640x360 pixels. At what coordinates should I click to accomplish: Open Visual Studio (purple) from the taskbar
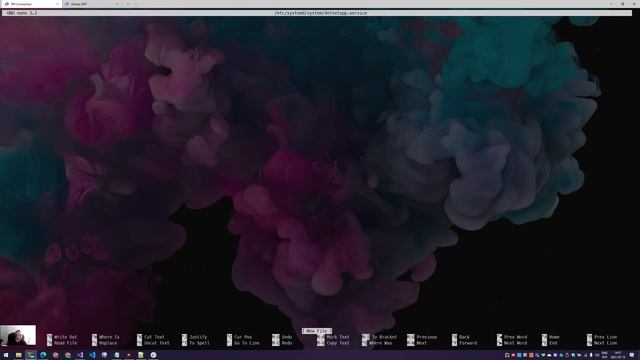[80, 355]
